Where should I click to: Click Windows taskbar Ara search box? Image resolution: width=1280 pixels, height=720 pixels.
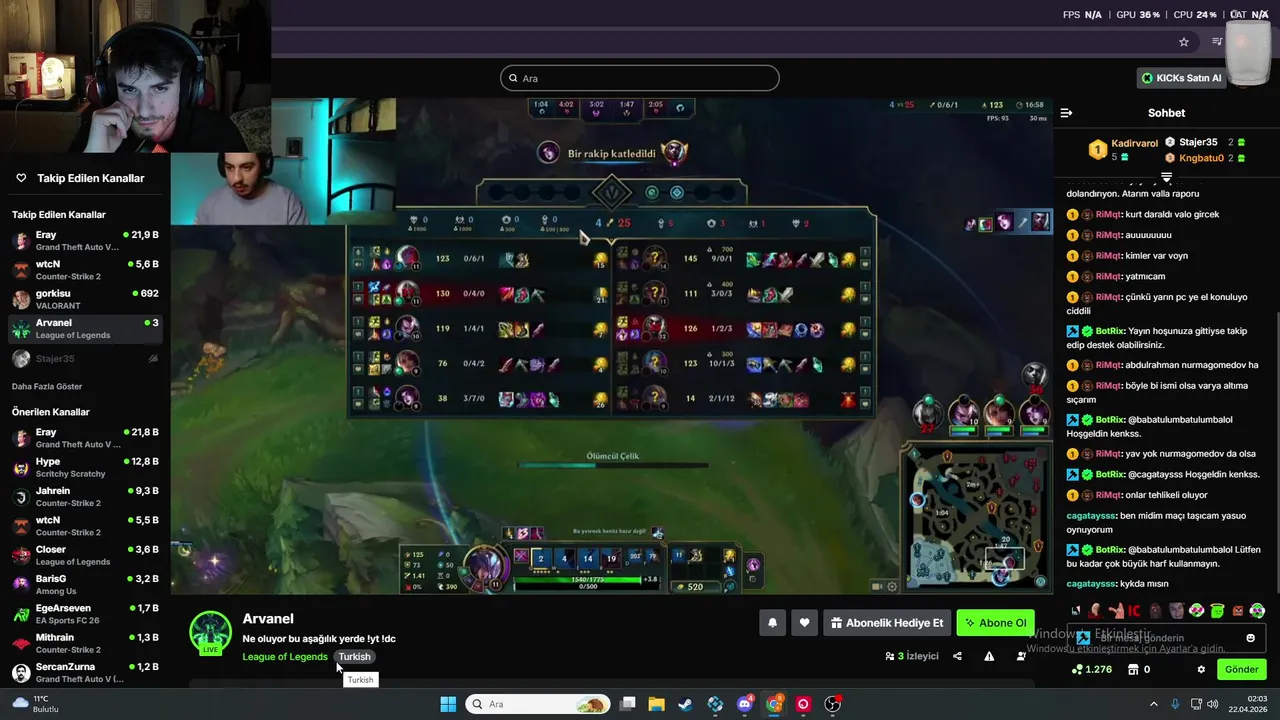click(x=538, y=704)
